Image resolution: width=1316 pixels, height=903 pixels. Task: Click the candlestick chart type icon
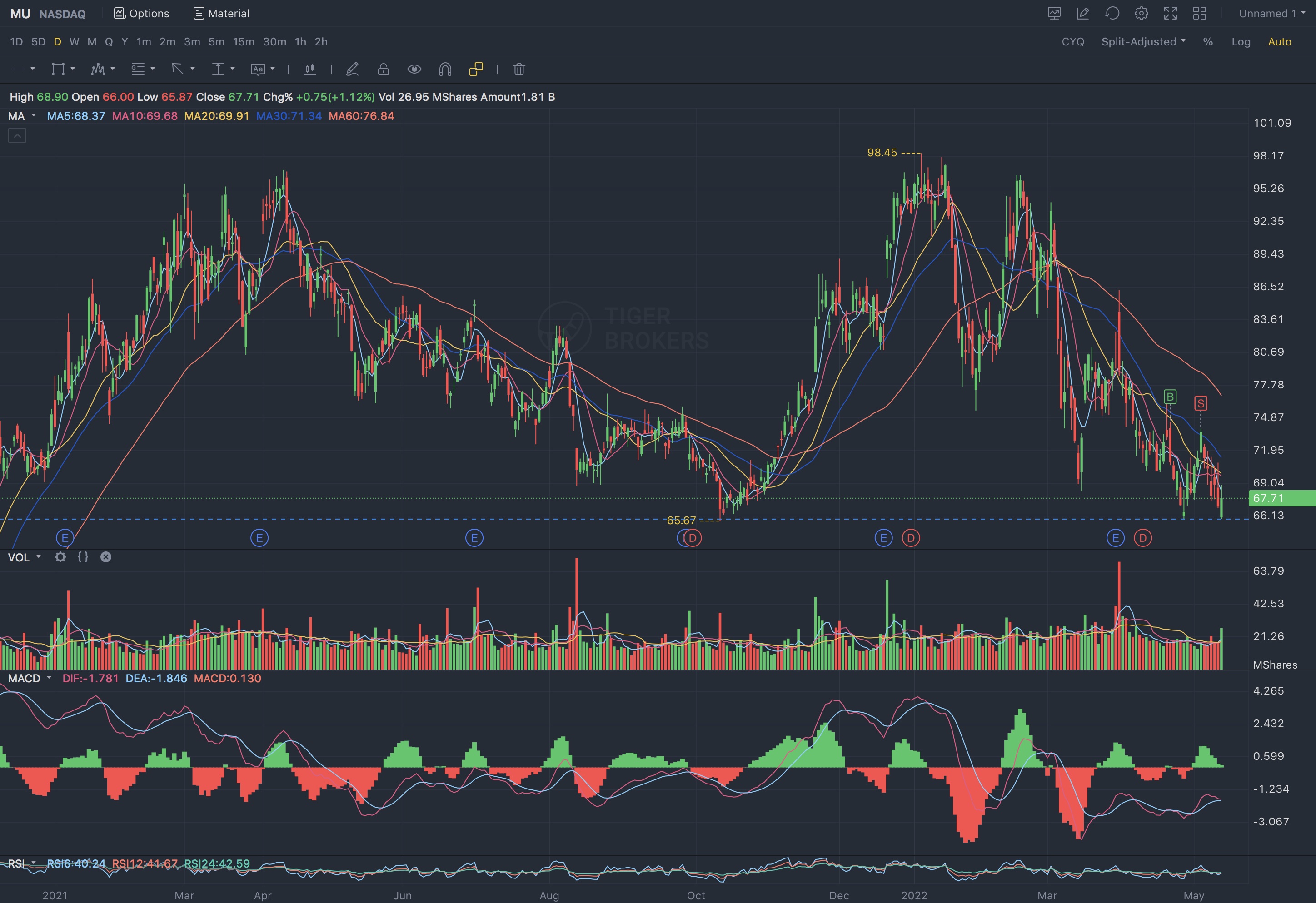pos(309,69)
